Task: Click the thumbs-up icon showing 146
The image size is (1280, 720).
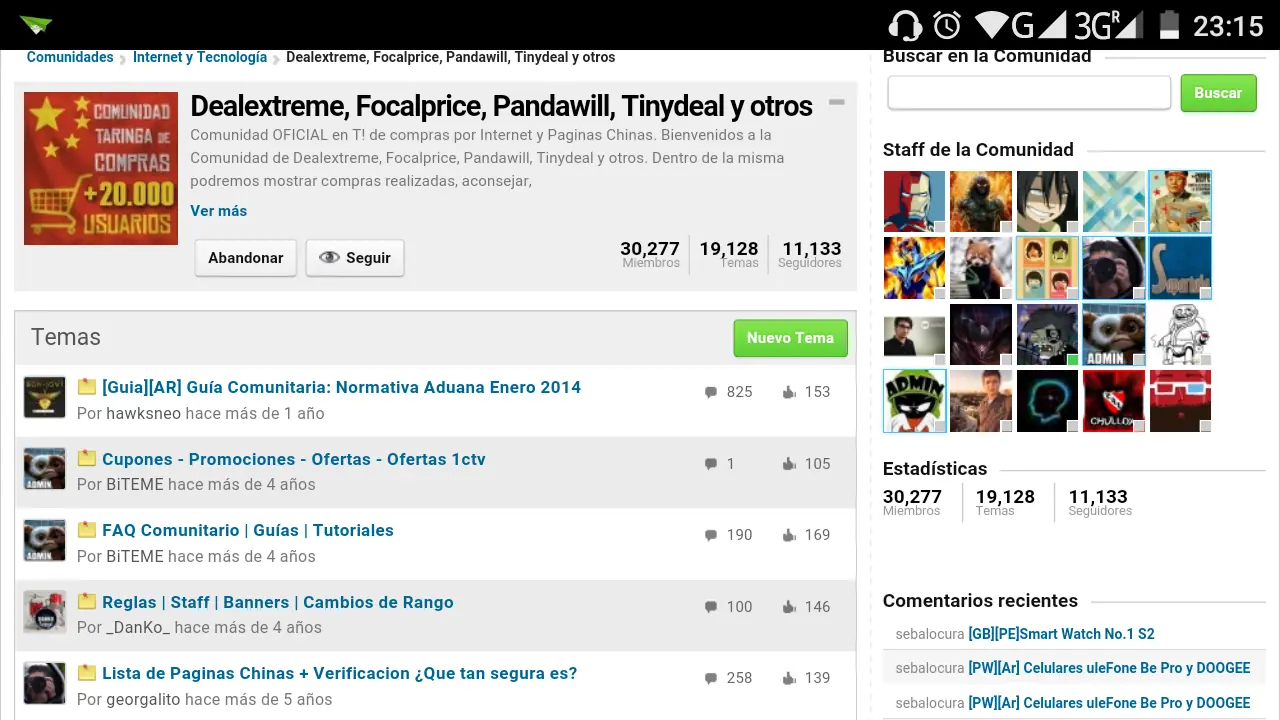Action: click(789, 607)
